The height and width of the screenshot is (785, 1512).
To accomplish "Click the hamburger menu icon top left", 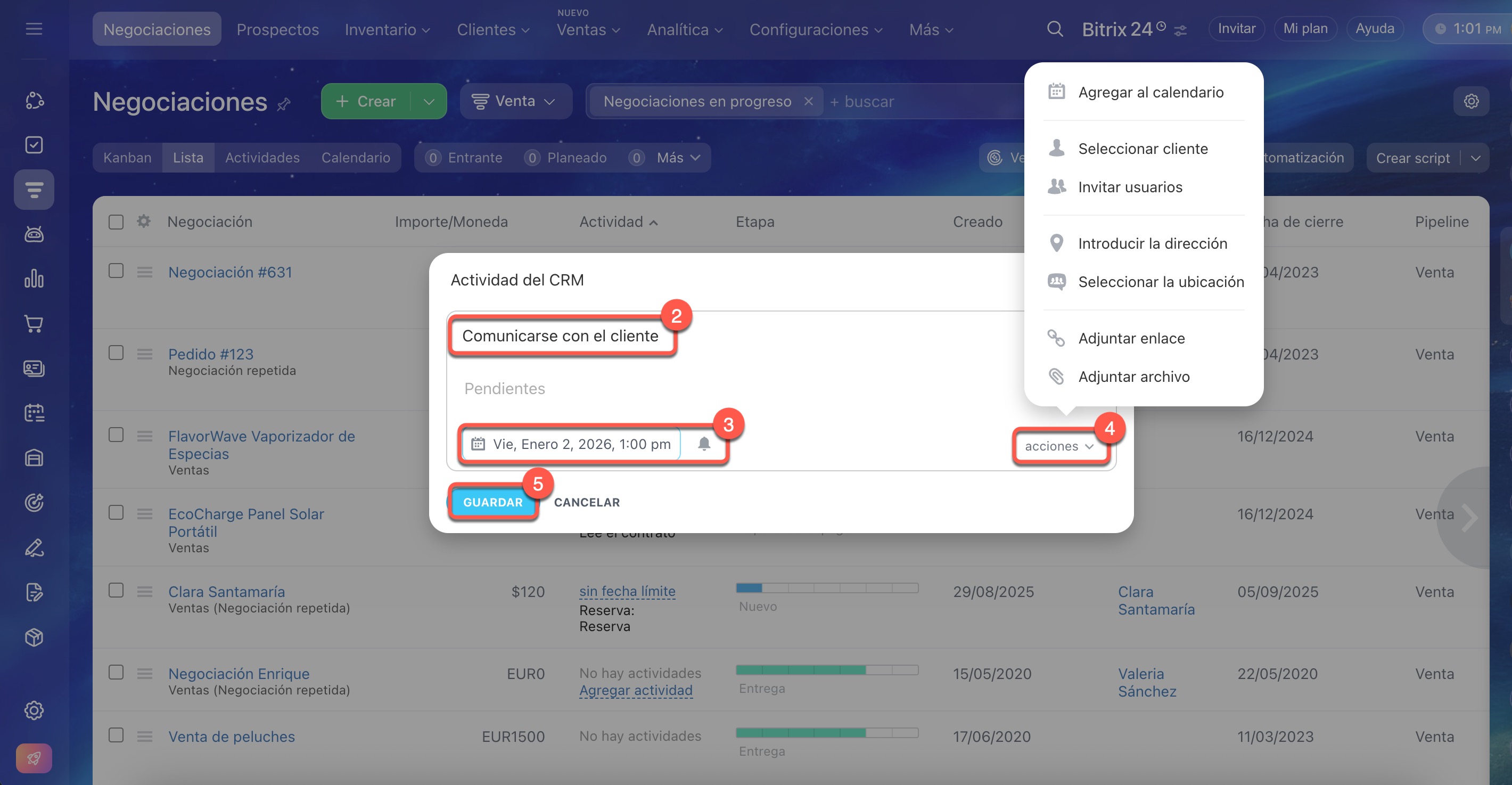I will (34, 29).
